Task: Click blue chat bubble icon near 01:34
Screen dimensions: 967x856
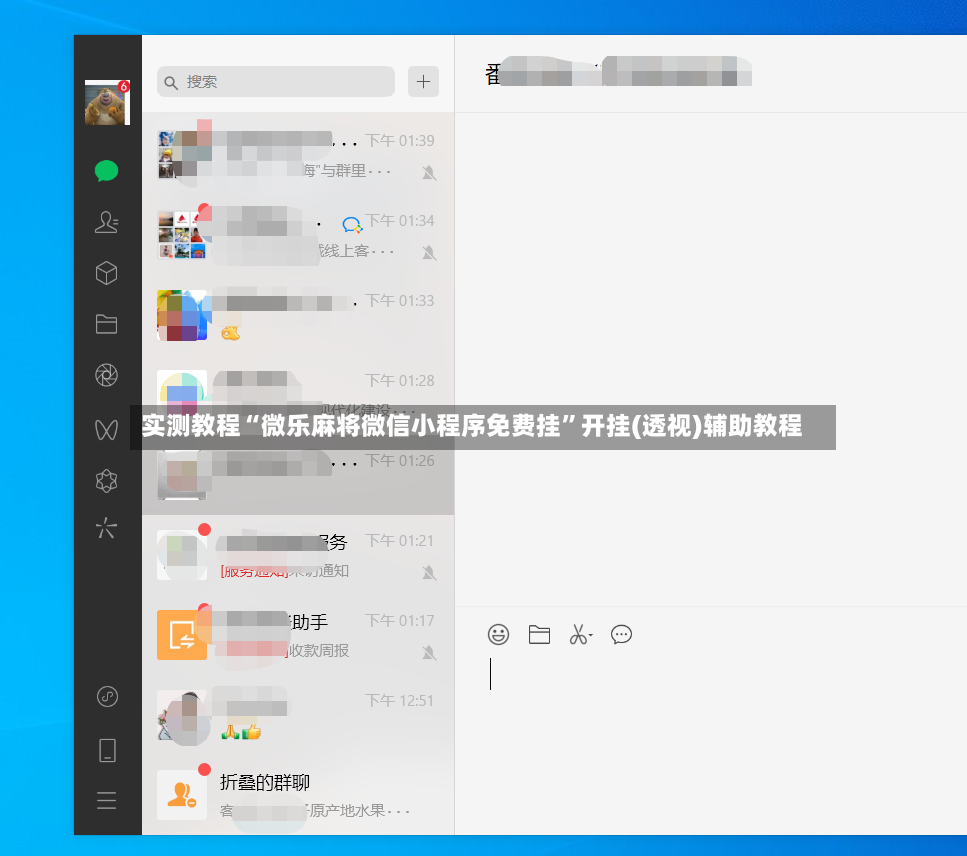Action: pyautogui.click(x=352, y=225)
